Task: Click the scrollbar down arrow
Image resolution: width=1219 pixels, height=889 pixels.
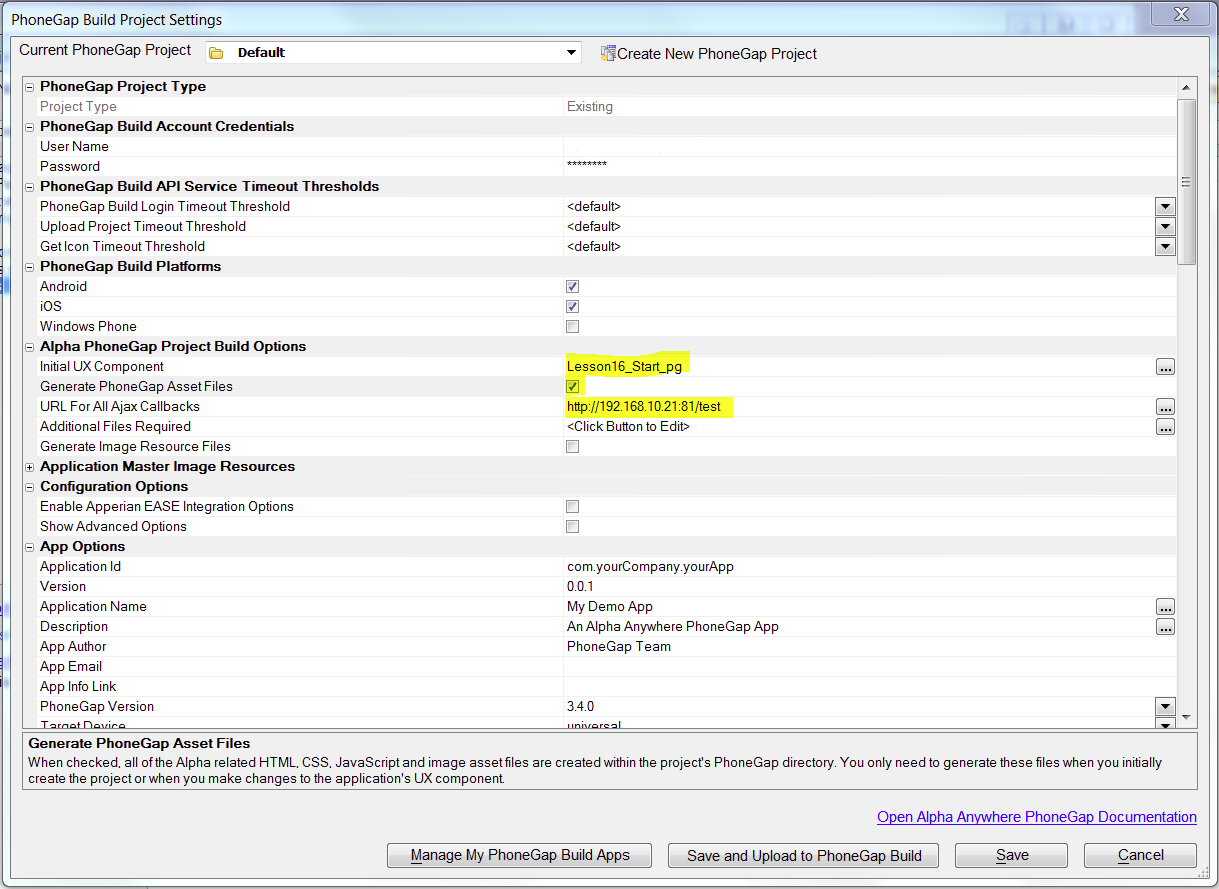Action: pyautogui.click(x=1187, y=717)
